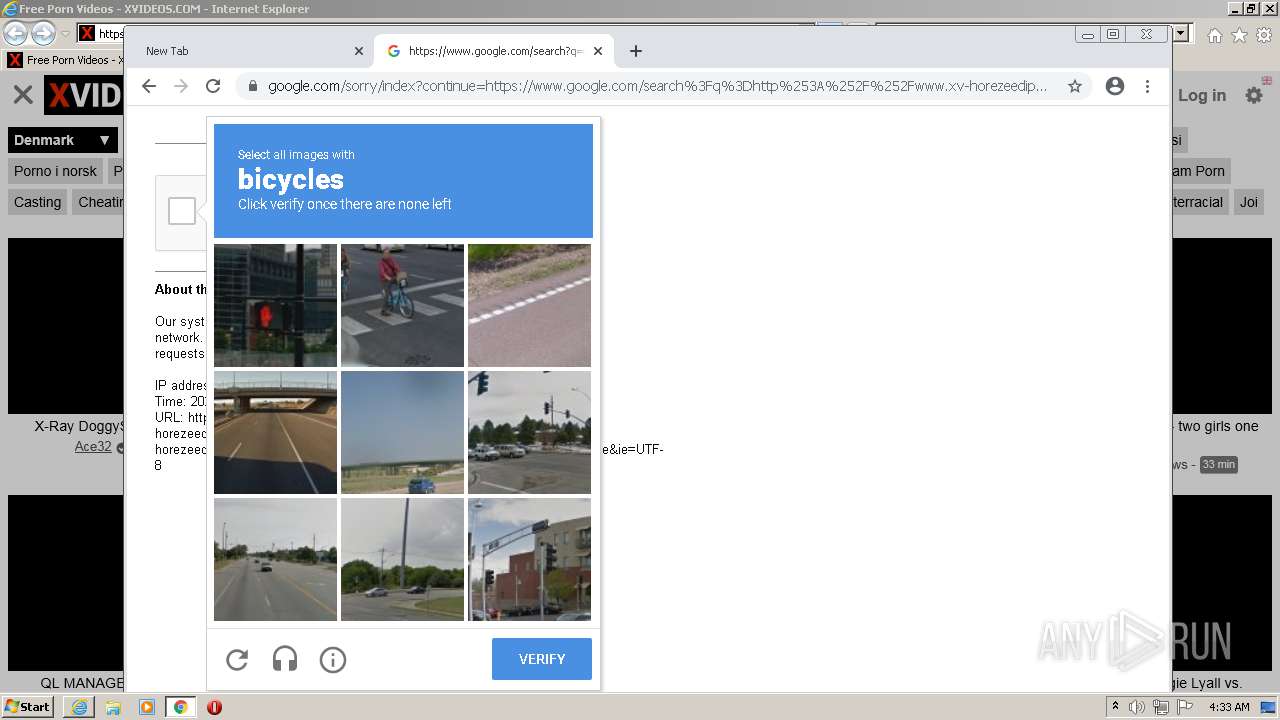Close the google.com search tab
1280x720 pixels.
click(x=598, y=51)
